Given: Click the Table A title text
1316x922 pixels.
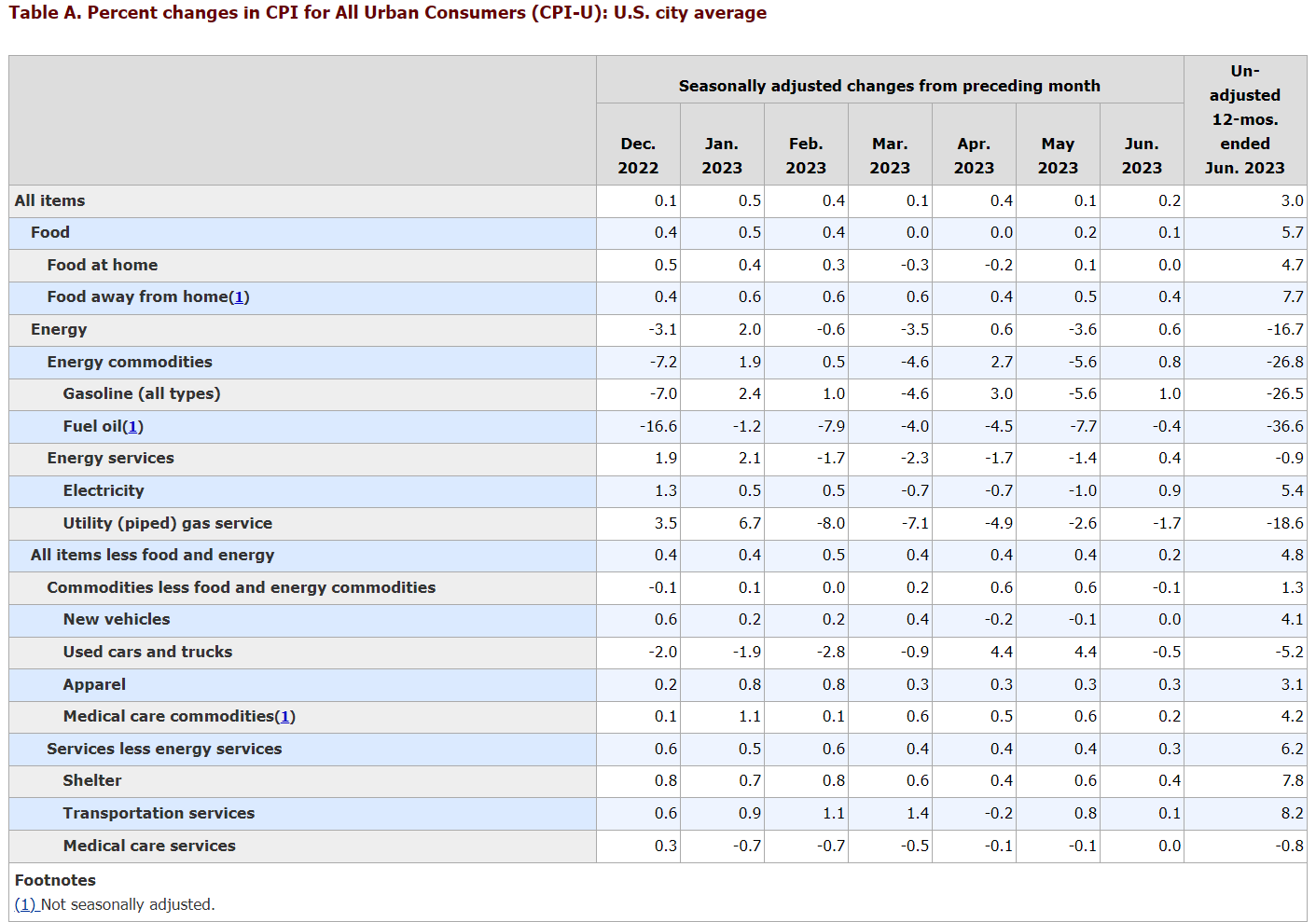Looking at the screenshot, I should point(387,13).
